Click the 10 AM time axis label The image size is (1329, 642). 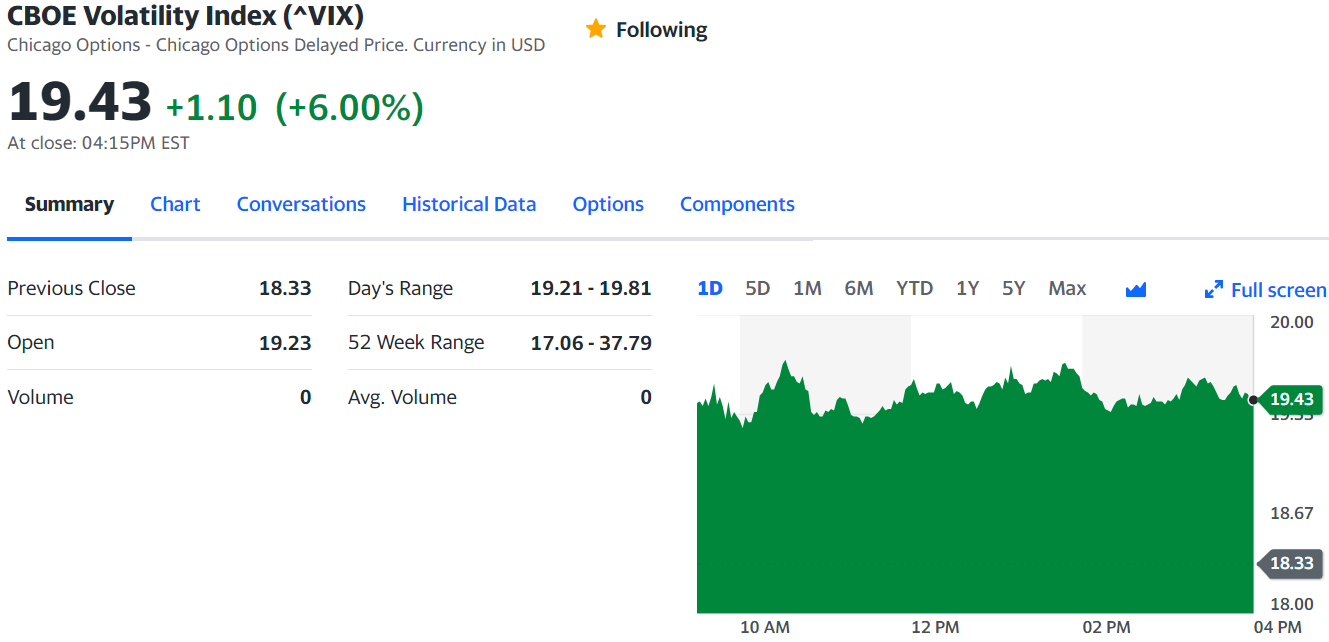(x=765, y=627)
